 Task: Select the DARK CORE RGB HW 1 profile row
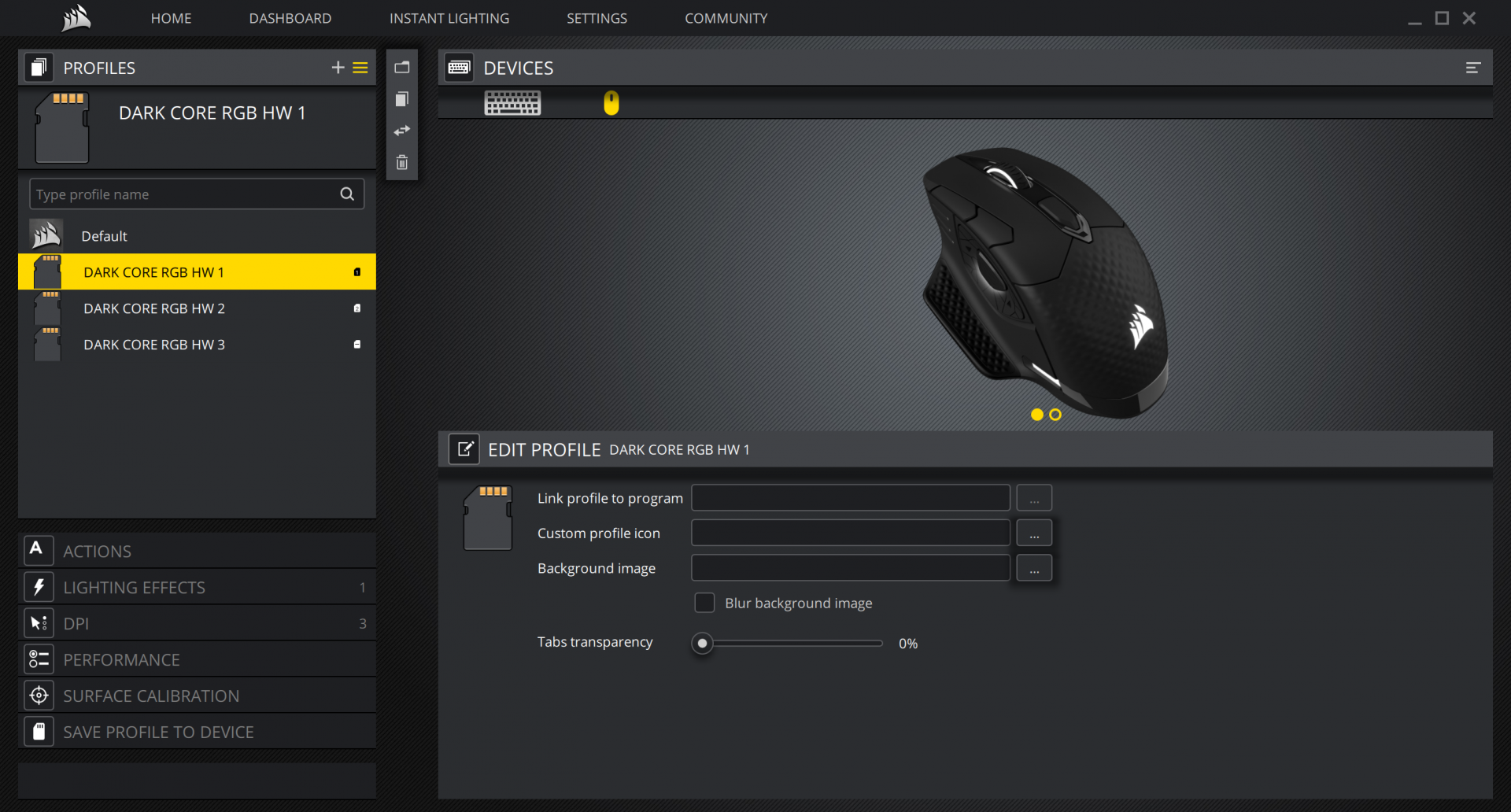pos(197,272)
